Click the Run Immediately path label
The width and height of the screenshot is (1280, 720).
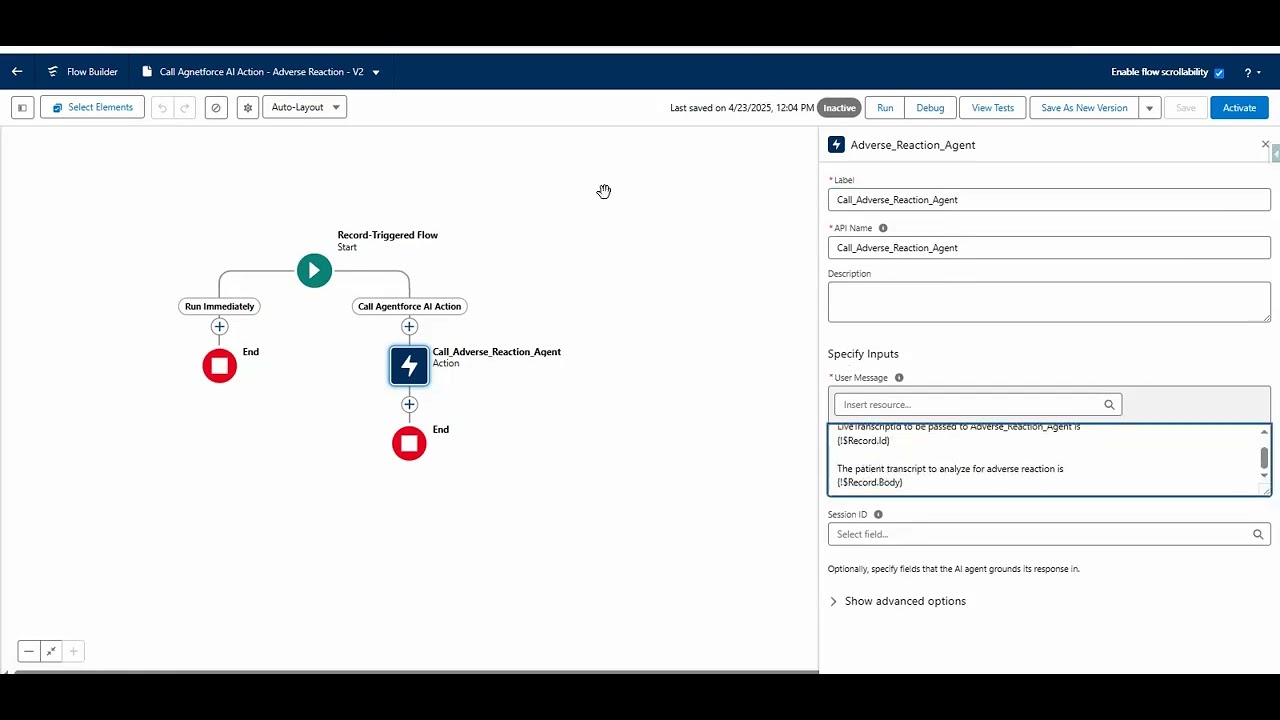click(x=220, y=306)
